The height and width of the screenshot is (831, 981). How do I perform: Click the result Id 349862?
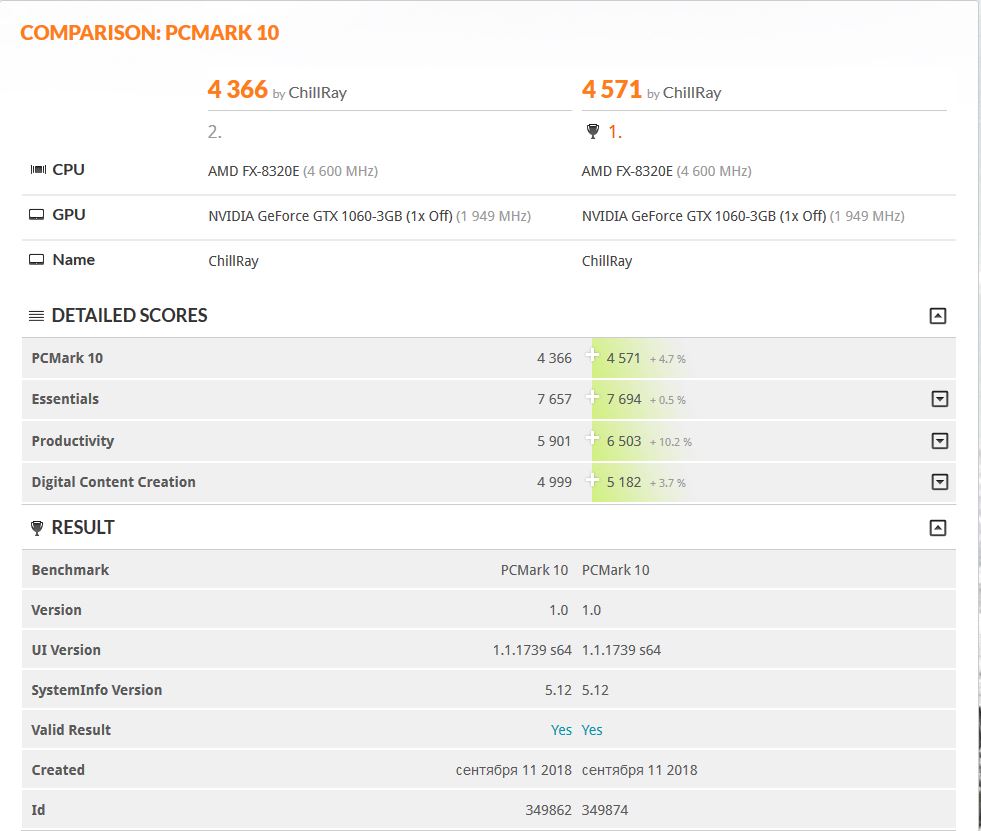coord(549,810)
